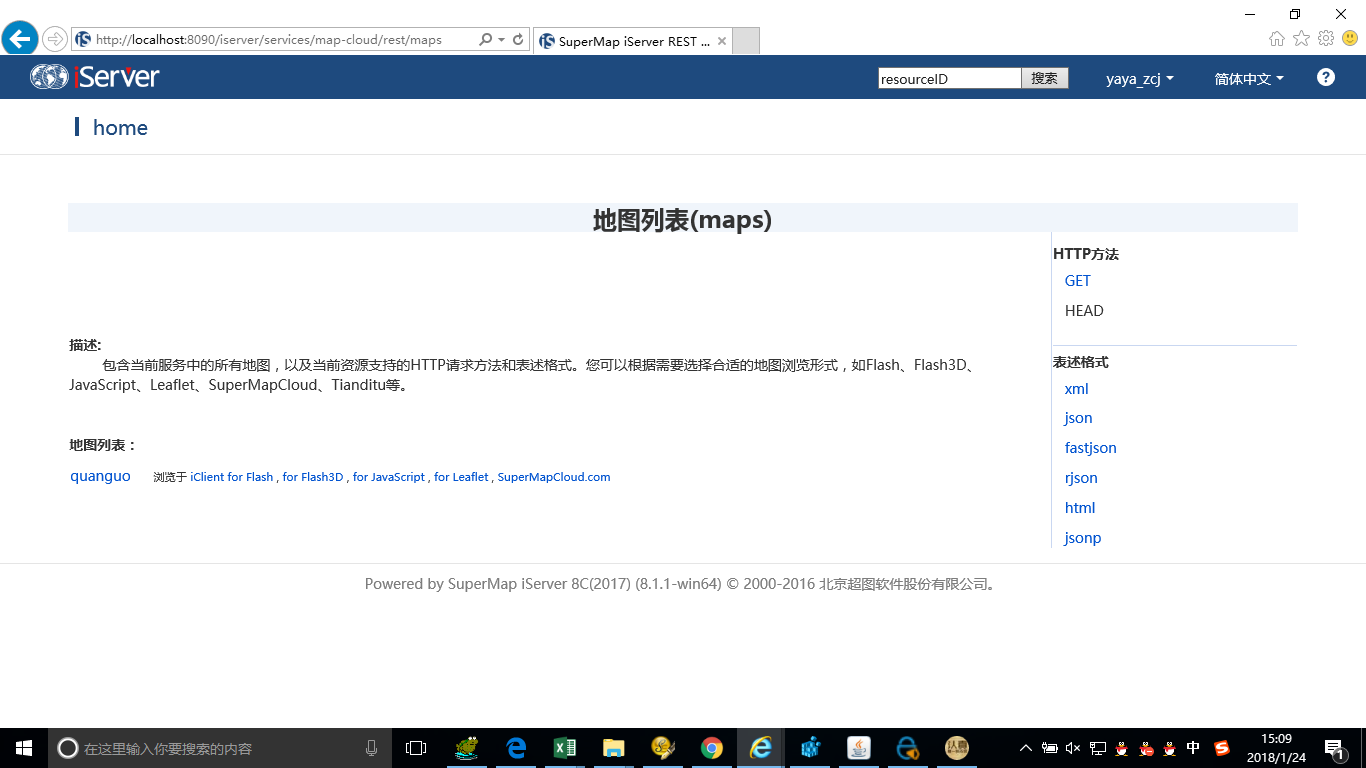Open the html representation format
1366x768 pixels.
[1080, 508]
